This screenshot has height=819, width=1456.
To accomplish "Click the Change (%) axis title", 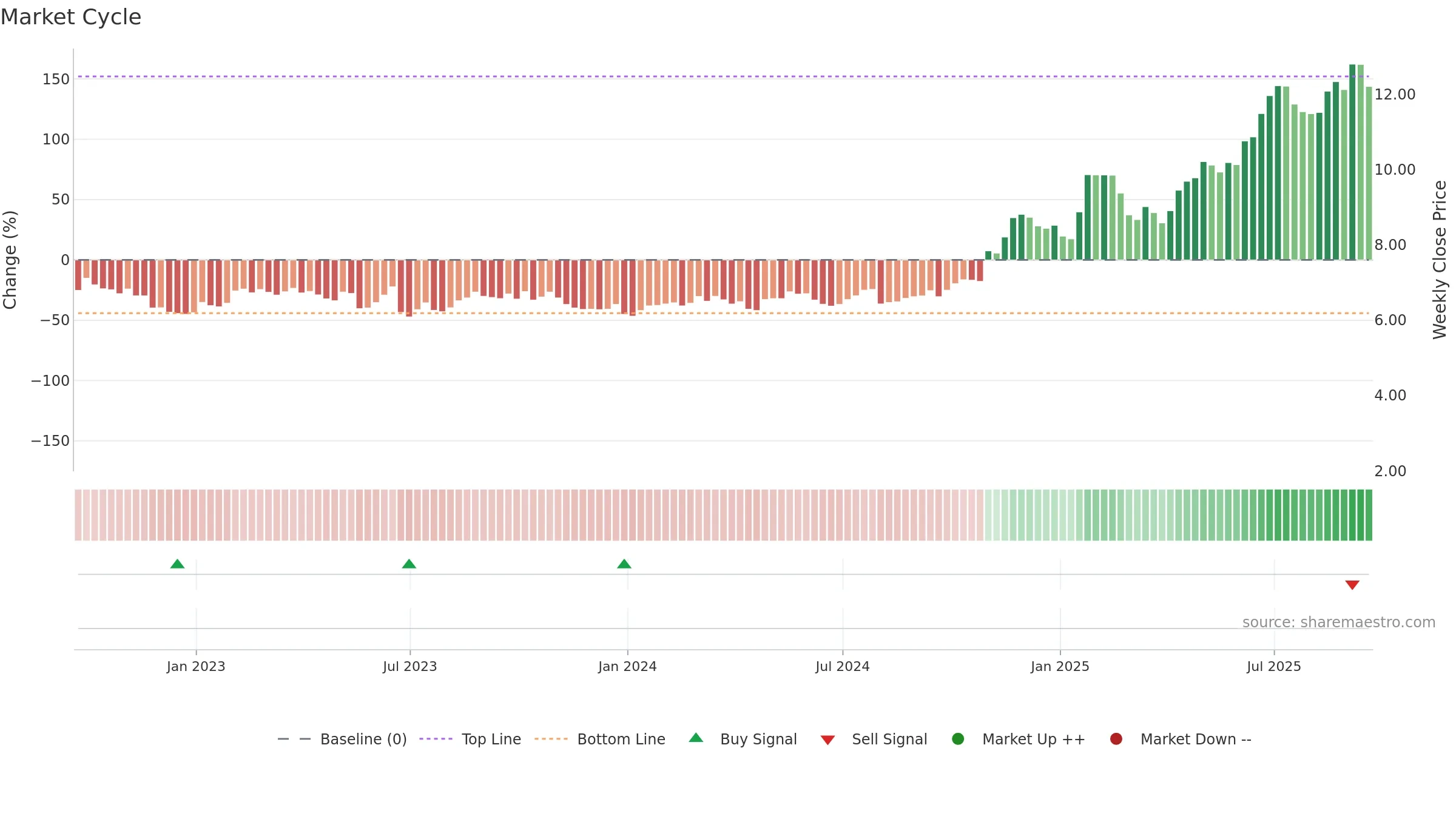I will (x=10, y=260).
